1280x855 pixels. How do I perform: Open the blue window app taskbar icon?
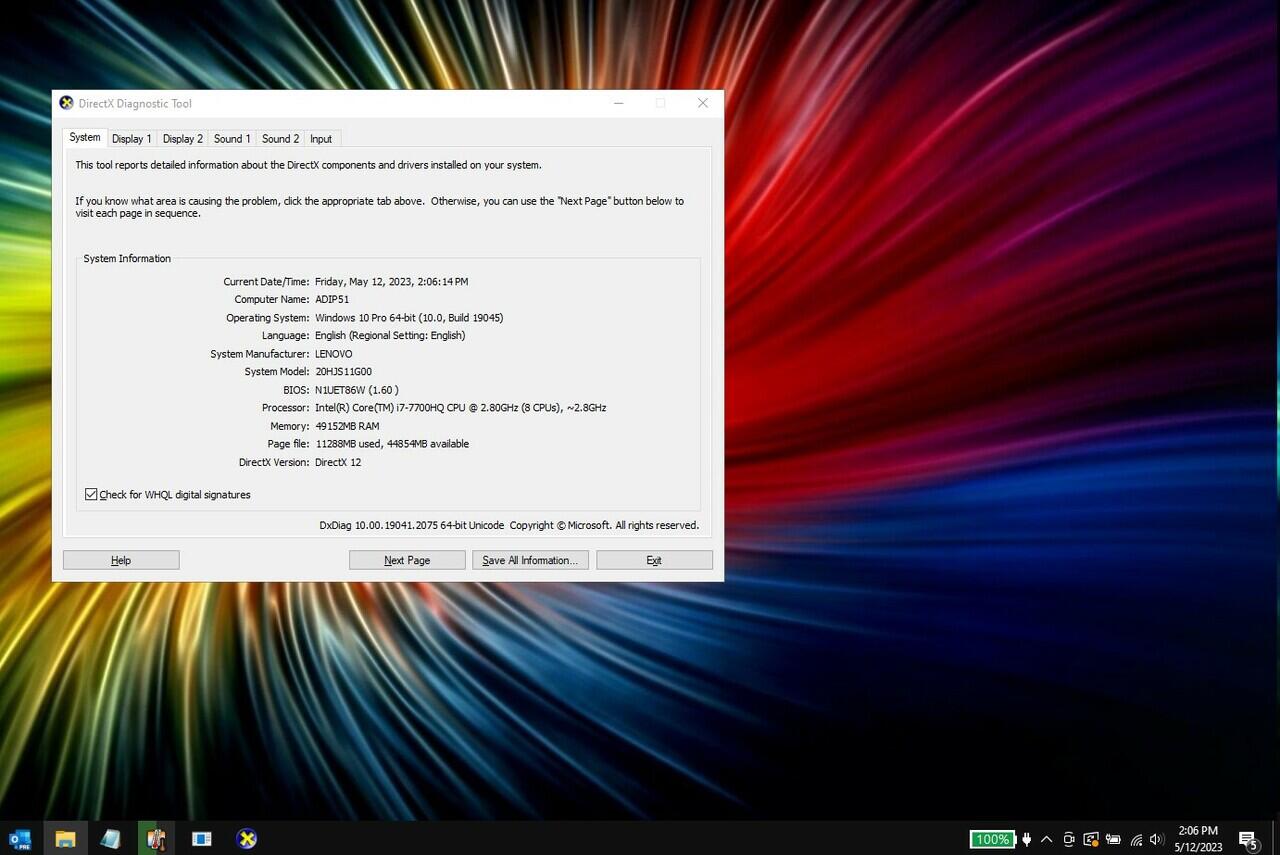pyautogui.click(x=201, y=839)
